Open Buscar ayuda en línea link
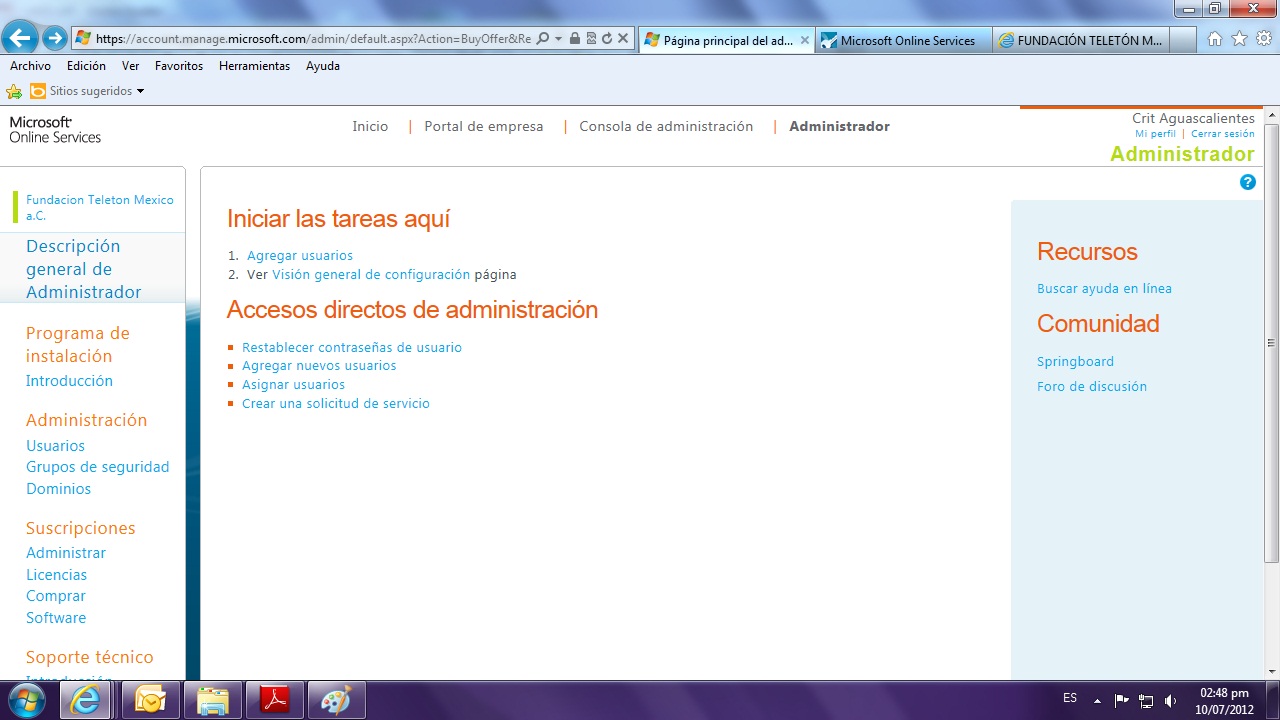Image resolution: width=1280 pixels, height=720 pixels. [1104, 289]
